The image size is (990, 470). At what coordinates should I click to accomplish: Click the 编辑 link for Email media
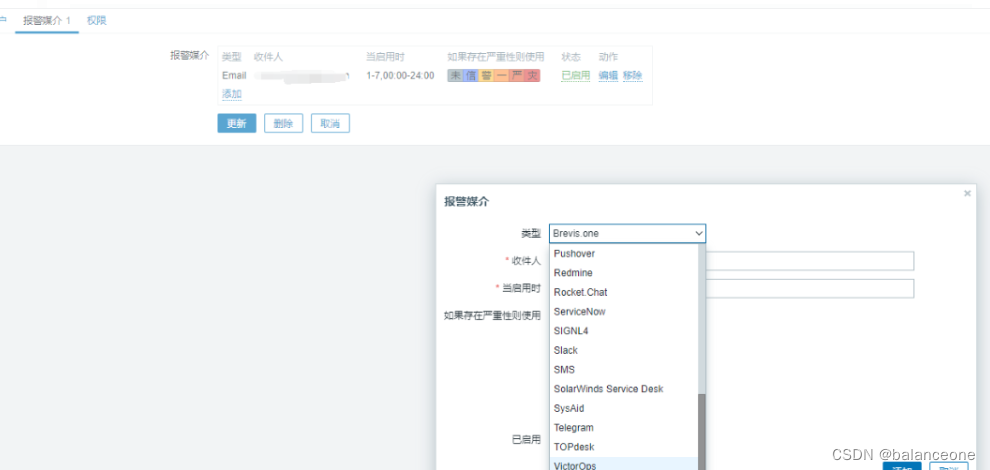[x=608, y=76]
